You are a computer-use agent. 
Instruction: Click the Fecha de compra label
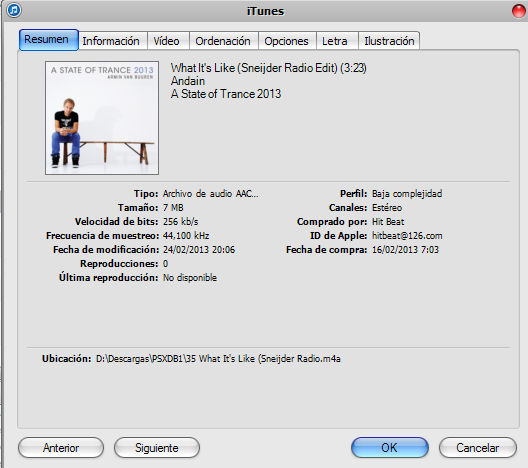[326, 249]
